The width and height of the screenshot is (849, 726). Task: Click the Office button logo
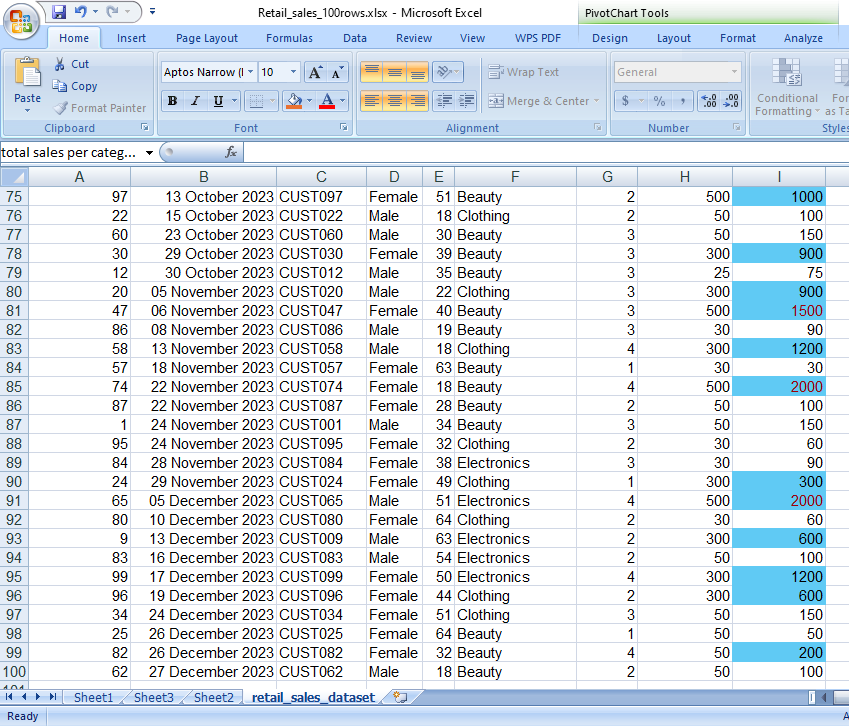click(21, 22)
